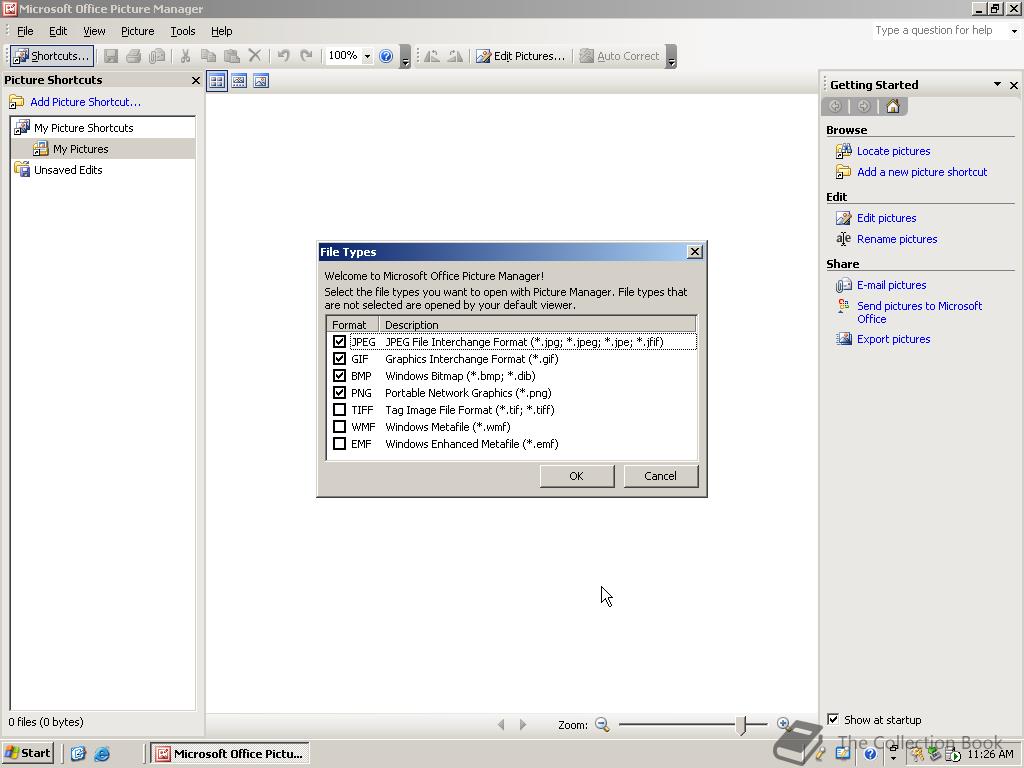Open the 100% zoom dropdown
Viewport: 1024px width, 768px height.
[367, 56]
